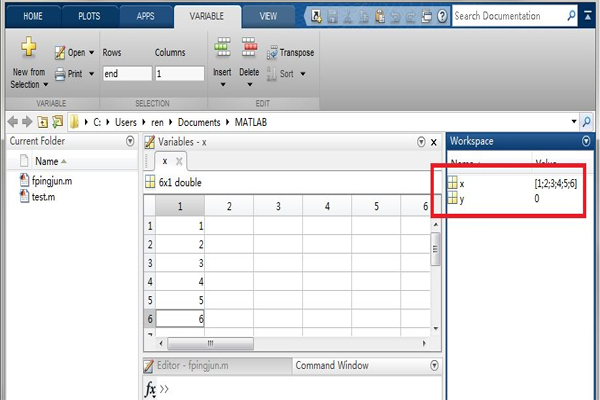The image size is (600, 400).
Task: Click the switch windows icon
Action: coord(426,16)
